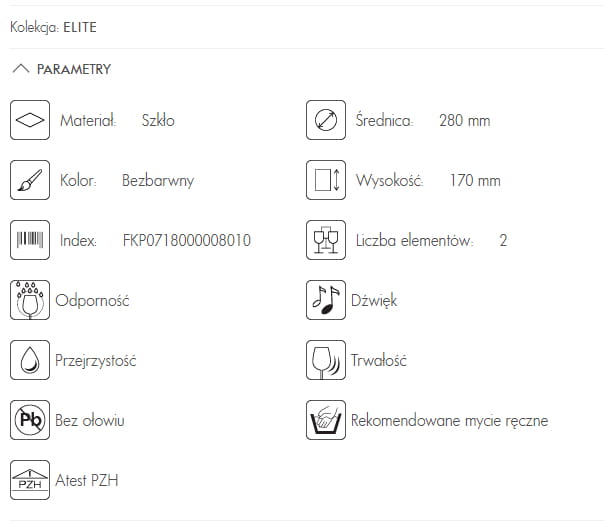Click the index code FKP0718000008010

186,241
